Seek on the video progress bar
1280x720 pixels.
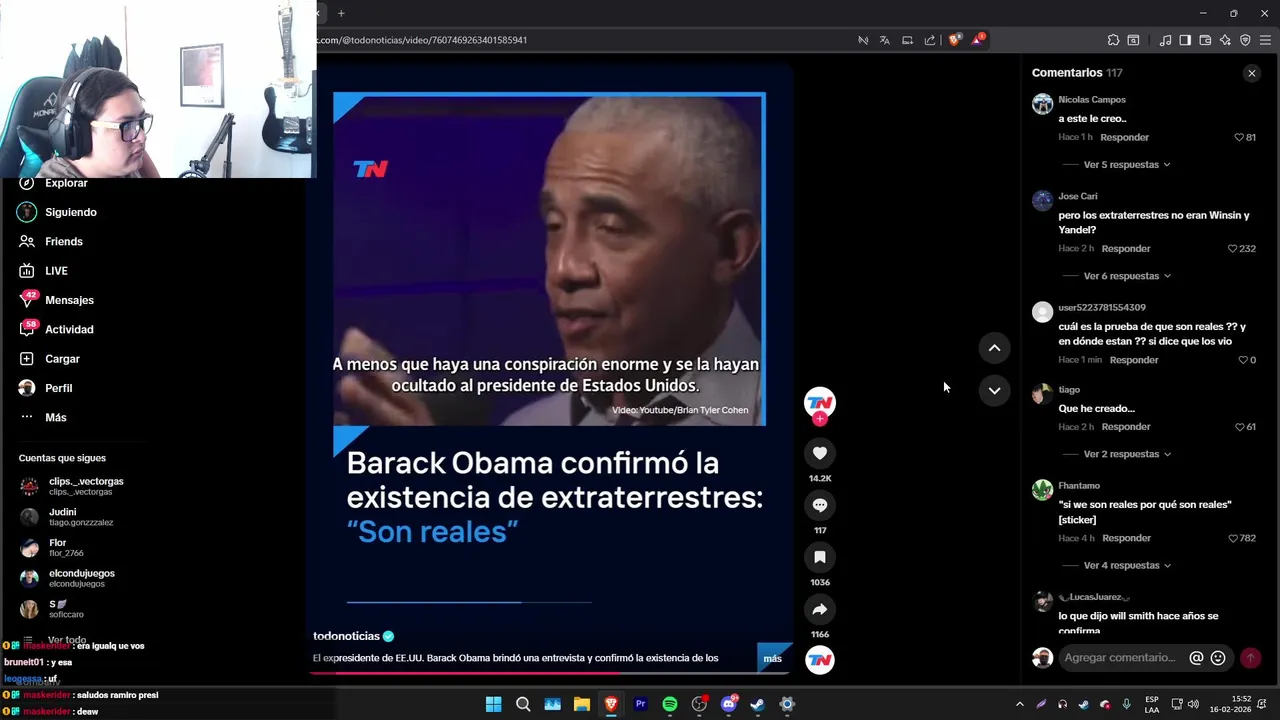pos(549,672)
